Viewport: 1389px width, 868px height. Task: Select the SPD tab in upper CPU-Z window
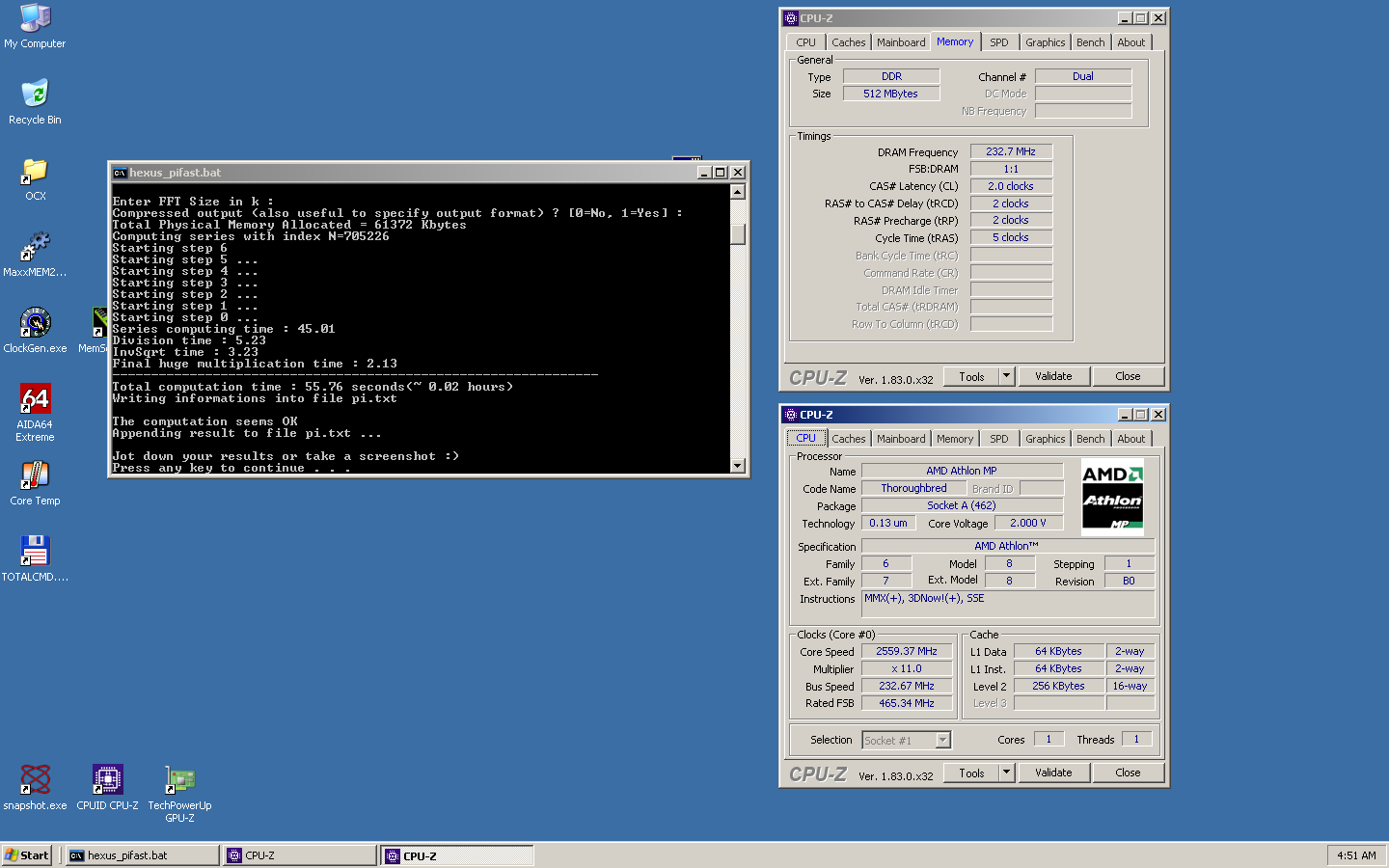999,42
